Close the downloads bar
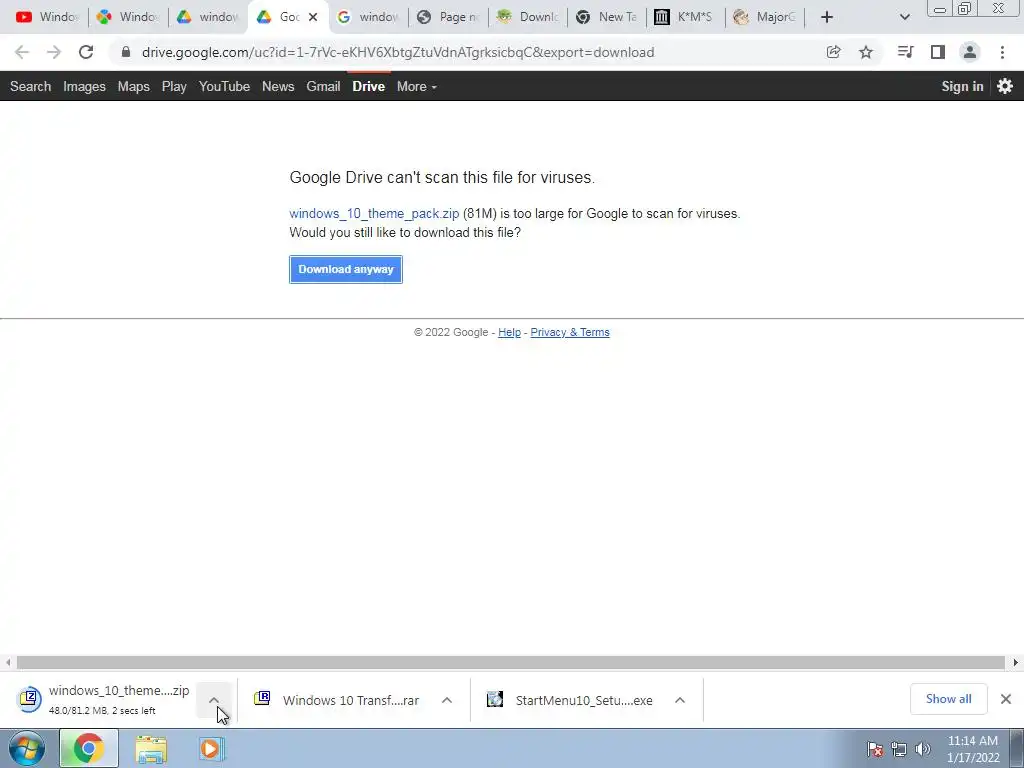Screen dimensions: 1024x768 (1006, 699)
